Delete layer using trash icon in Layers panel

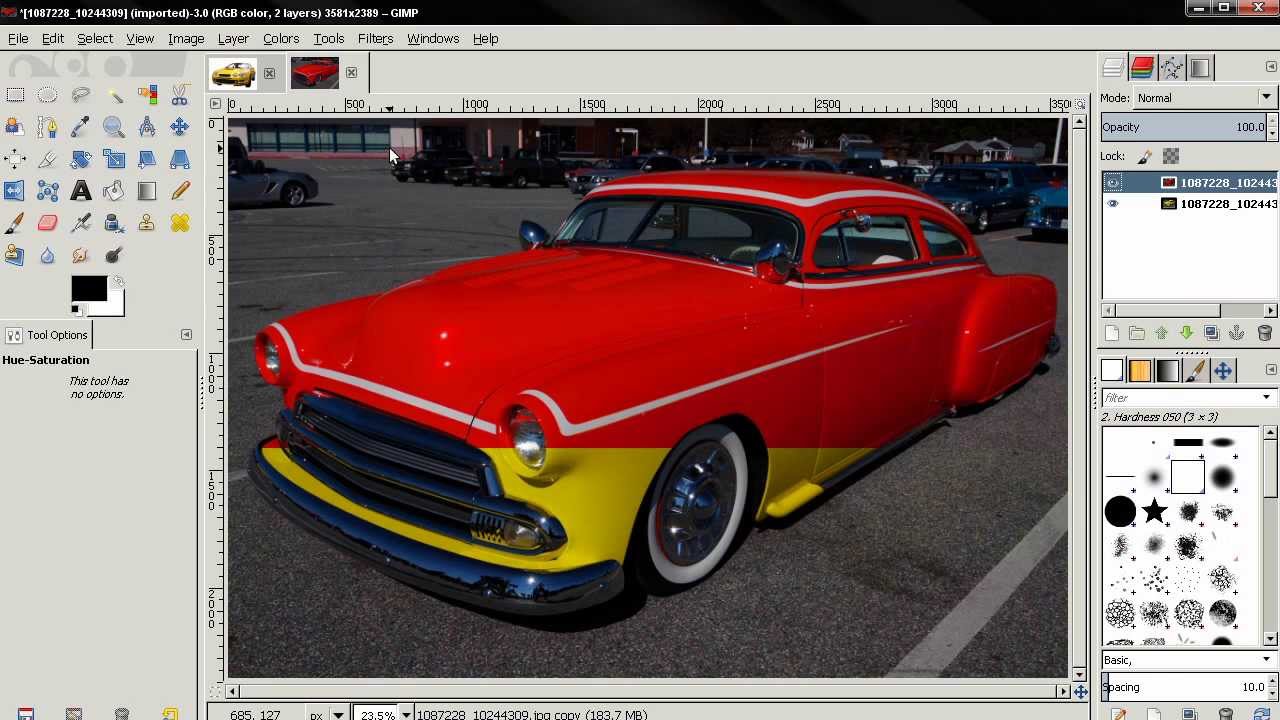click(x=1264, y=333)
